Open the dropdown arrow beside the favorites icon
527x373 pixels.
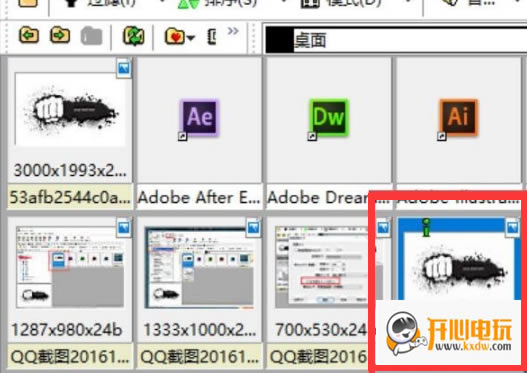click(191, 38)
